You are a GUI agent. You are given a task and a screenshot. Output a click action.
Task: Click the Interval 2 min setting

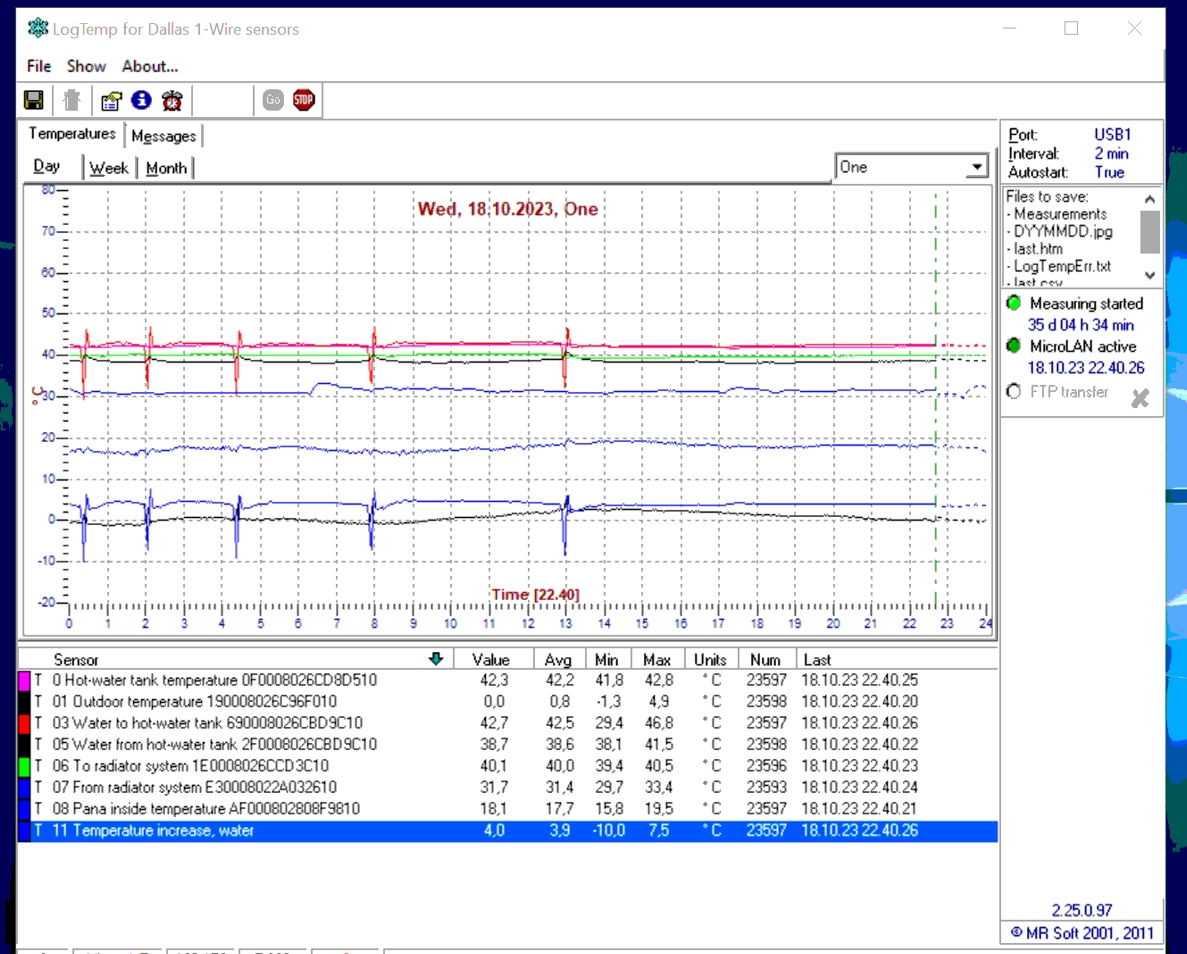[1110, 153]
